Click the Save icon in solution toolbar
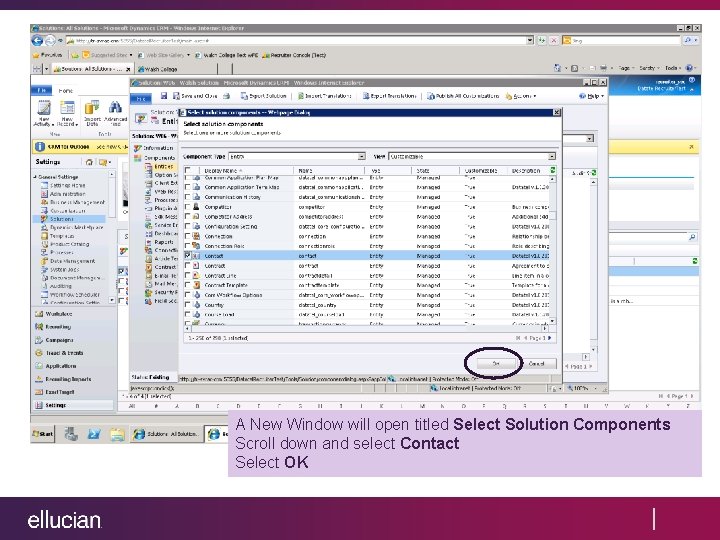 [x=164, y=96]
